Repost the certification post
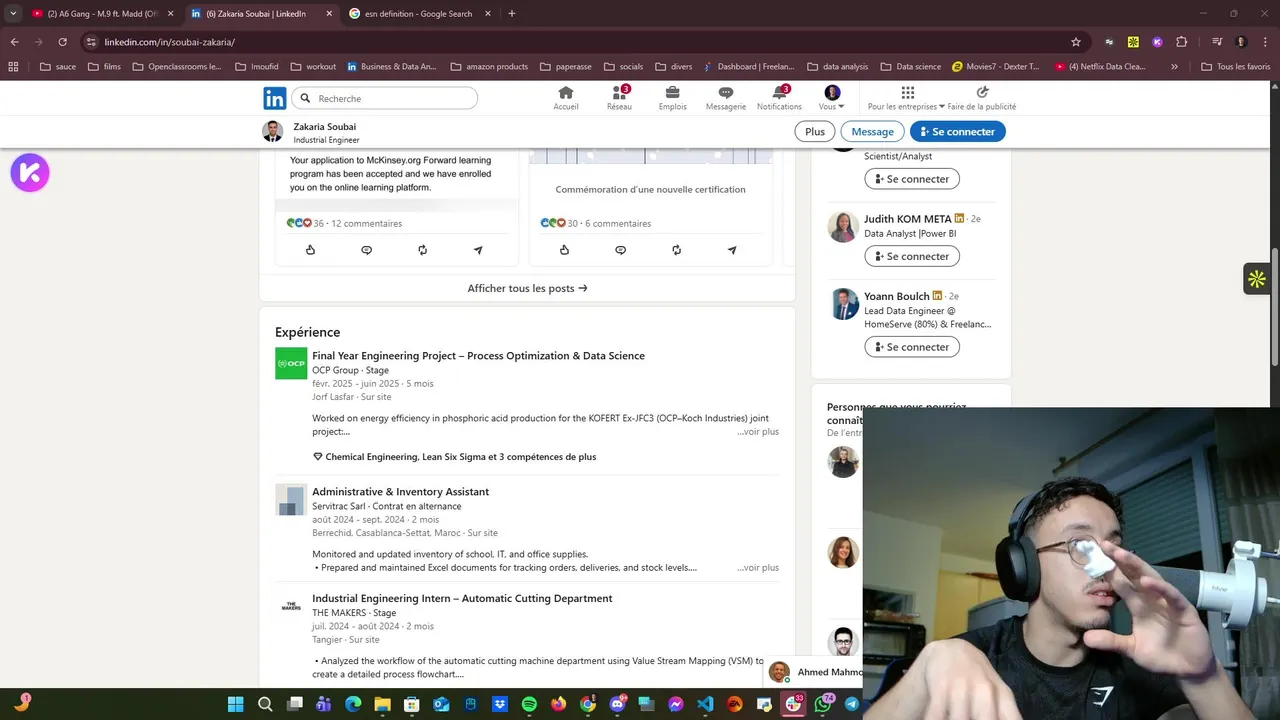1280x720 pixels. [x=676, y=250]
